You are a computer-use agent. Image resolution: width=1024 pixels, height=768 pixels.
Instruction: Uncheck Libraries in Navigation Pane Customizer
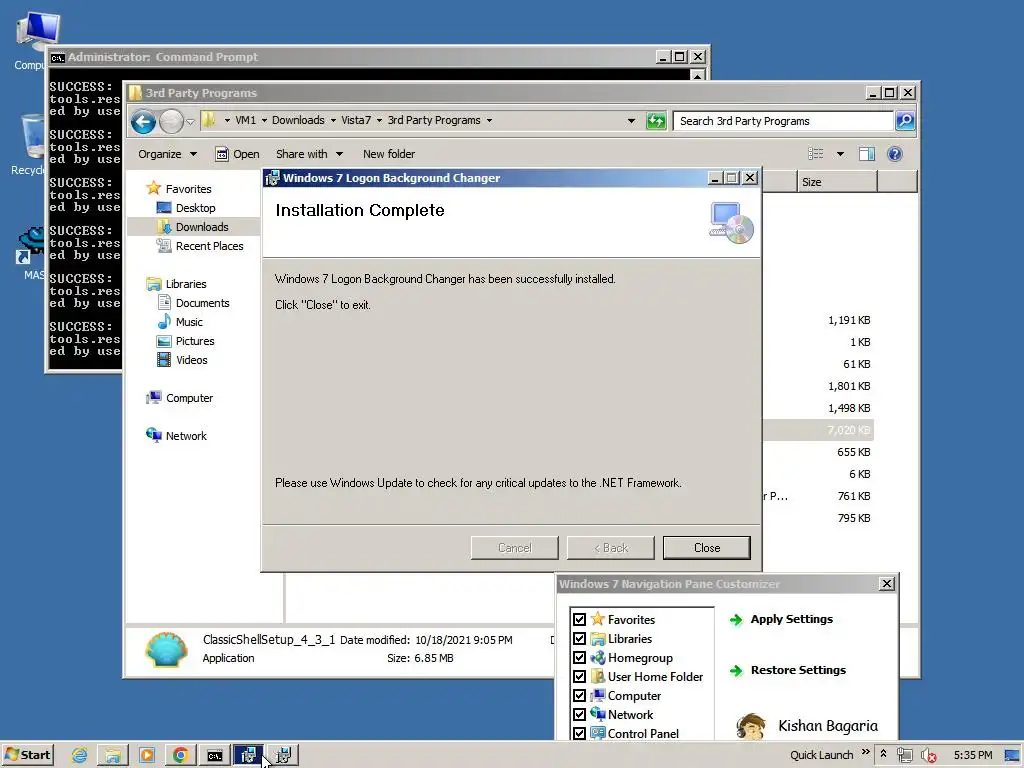(579, 638)
